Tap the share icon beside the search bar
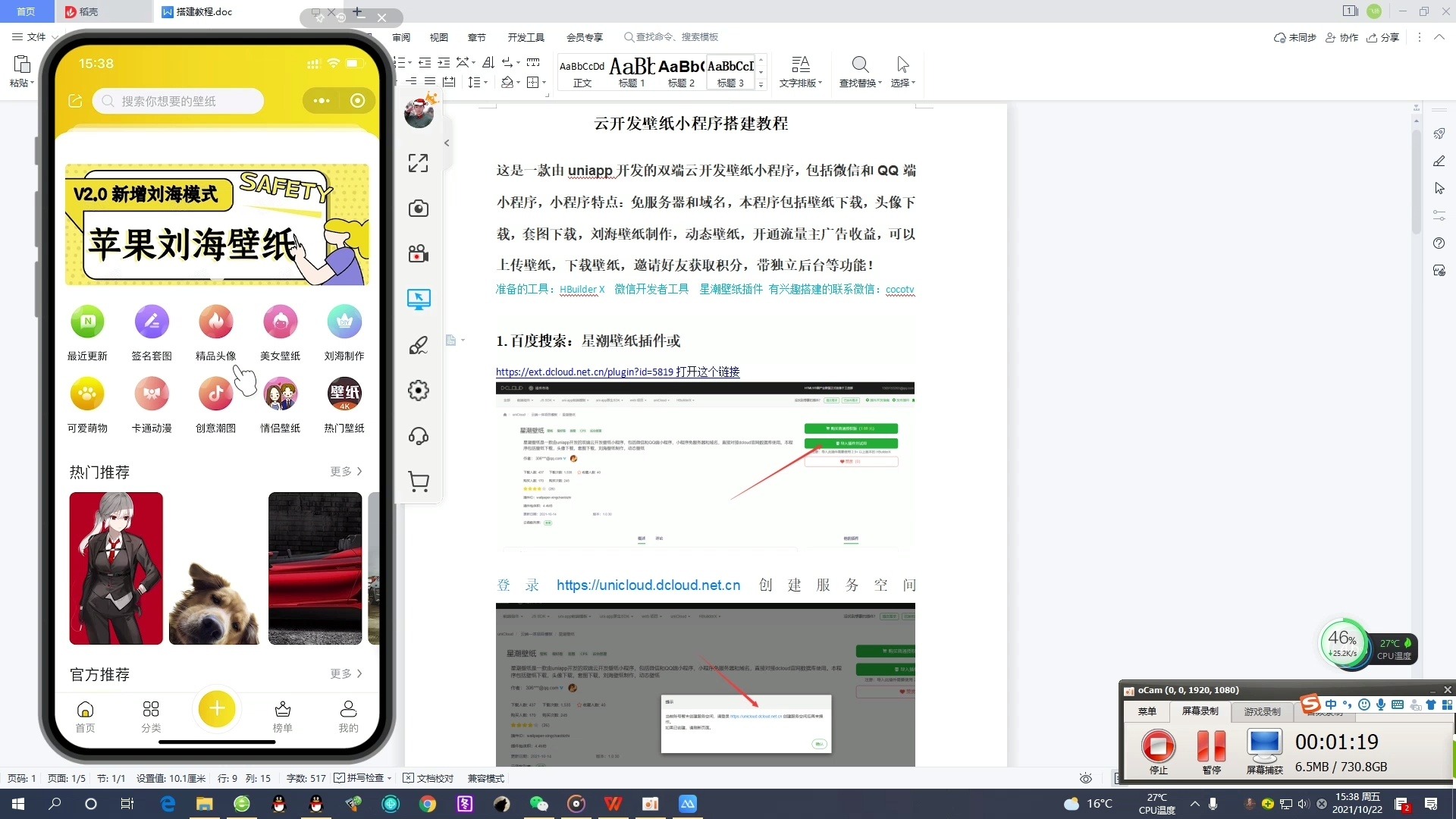The width and height of the screenshot is (1456, 819). [x=75, y=101]
